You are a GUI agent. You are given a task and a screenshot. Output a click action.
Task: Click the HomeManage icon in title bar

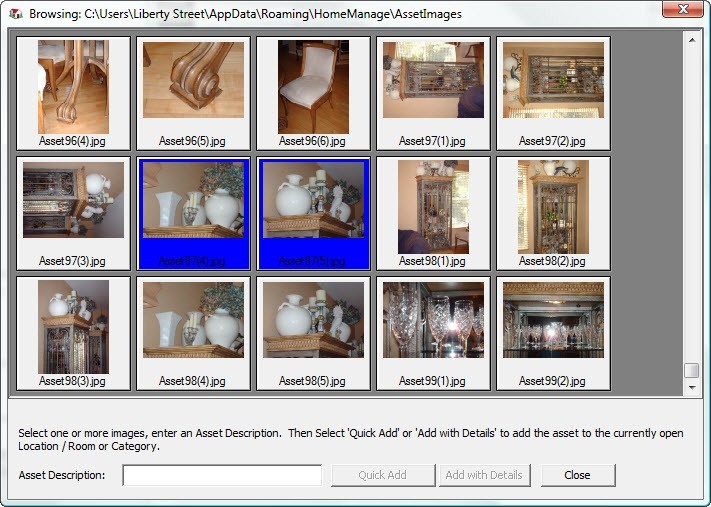(x=16, y=14)
